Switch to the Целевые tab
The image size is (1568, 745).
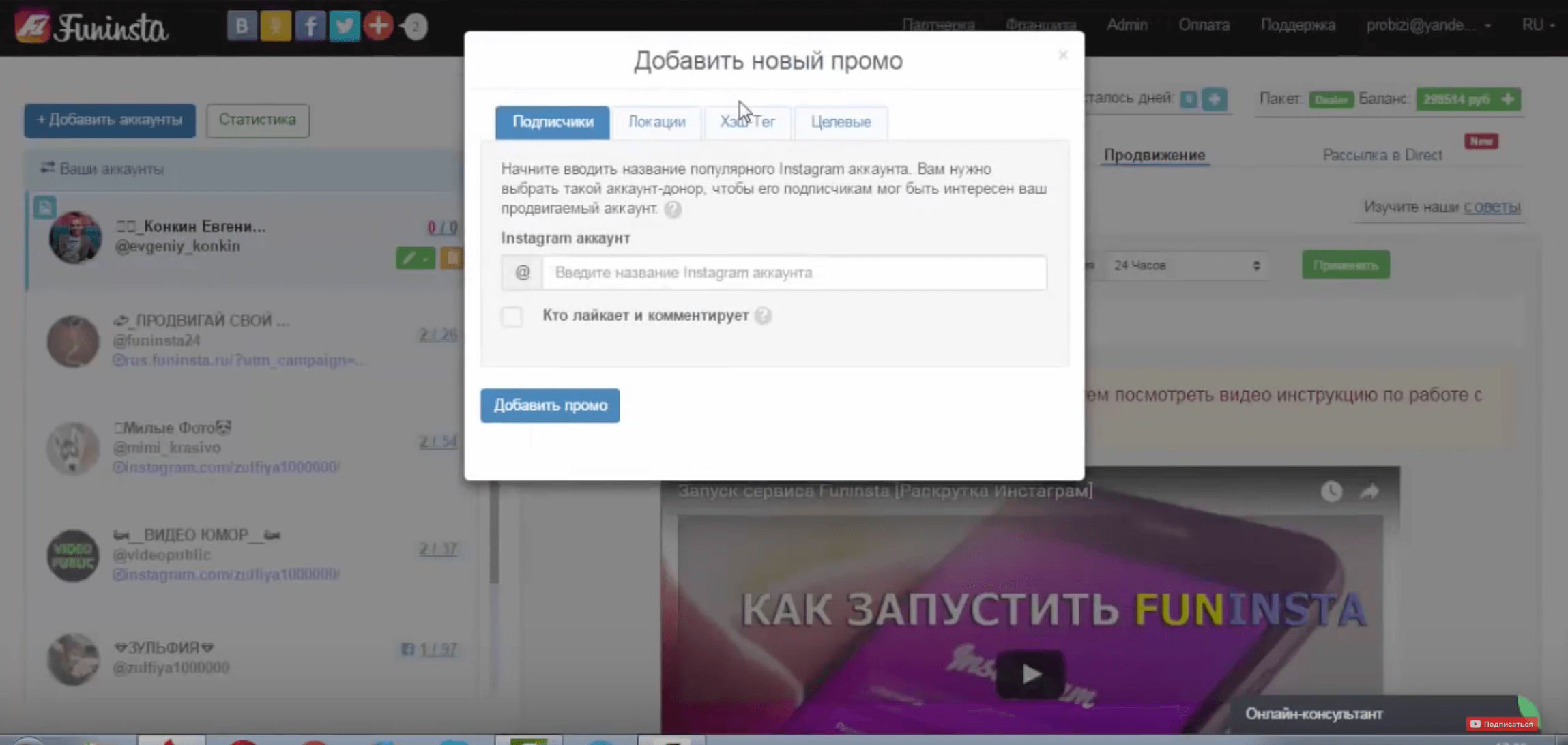[841, 122]
